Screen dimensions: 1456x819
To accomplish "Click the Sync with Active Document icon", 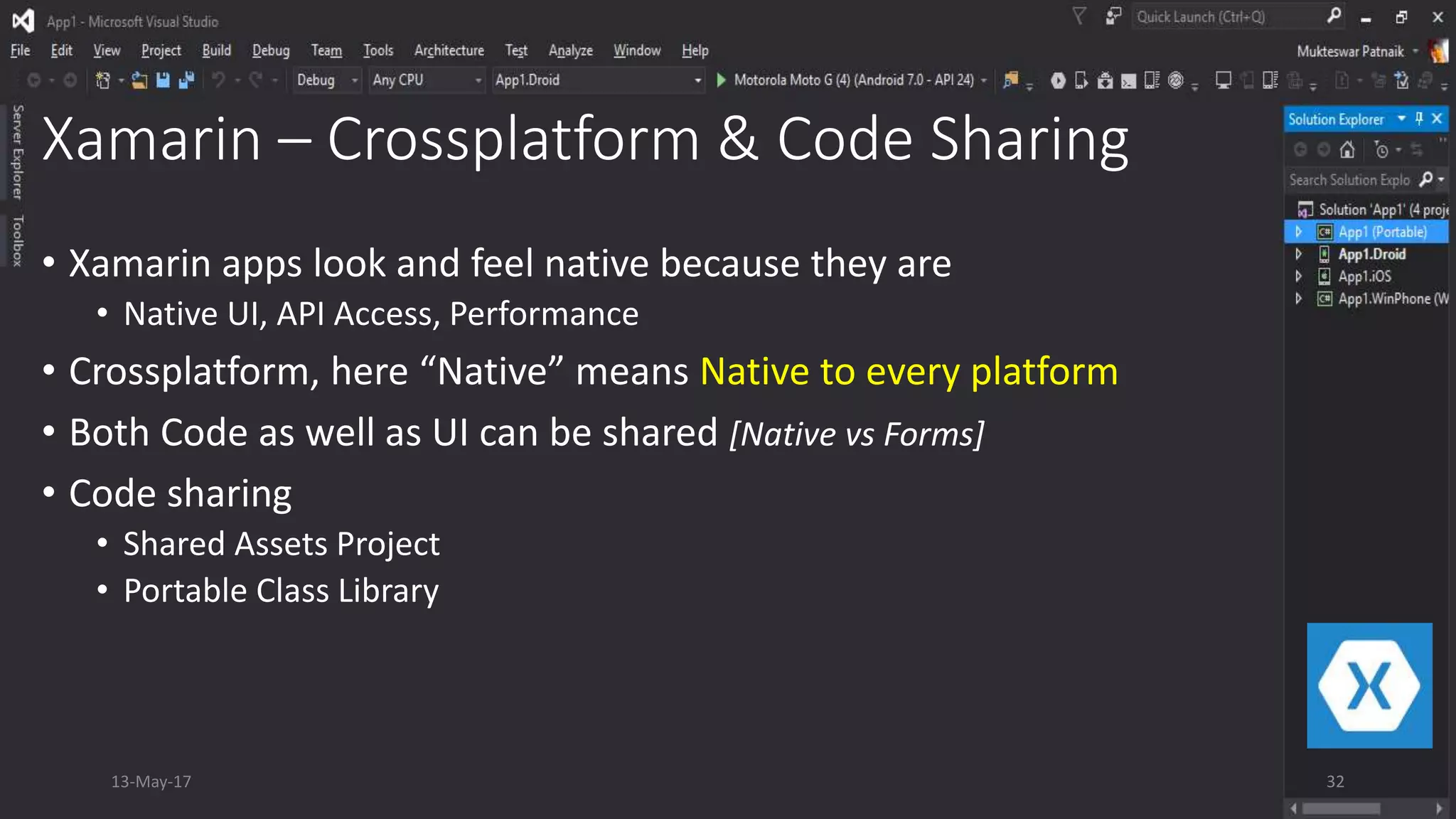I will (1417, 150).
